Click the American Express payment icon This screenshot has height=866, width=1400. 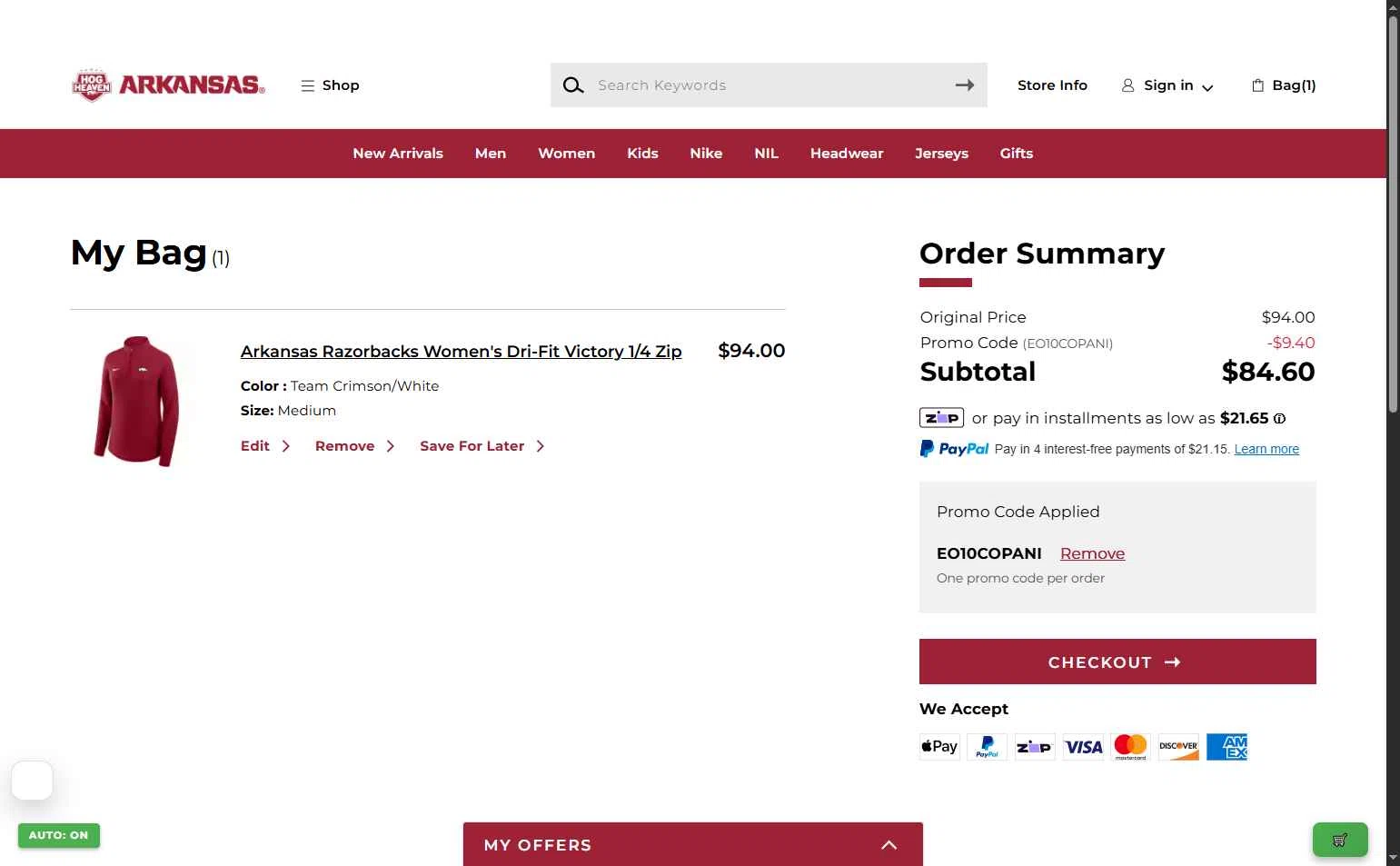tap(1226, 747)
